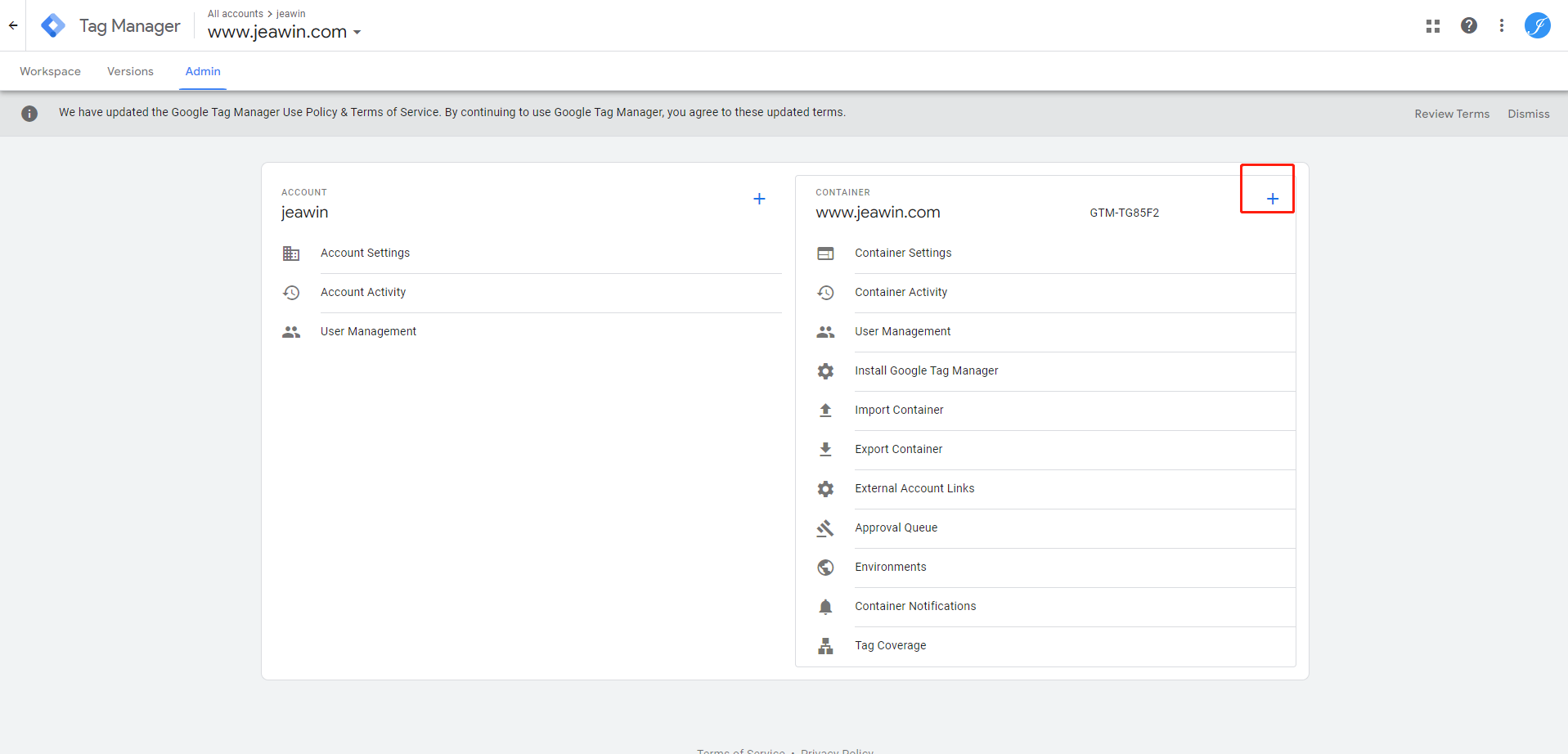Open the Google apps grid icon

(1432, 26)
